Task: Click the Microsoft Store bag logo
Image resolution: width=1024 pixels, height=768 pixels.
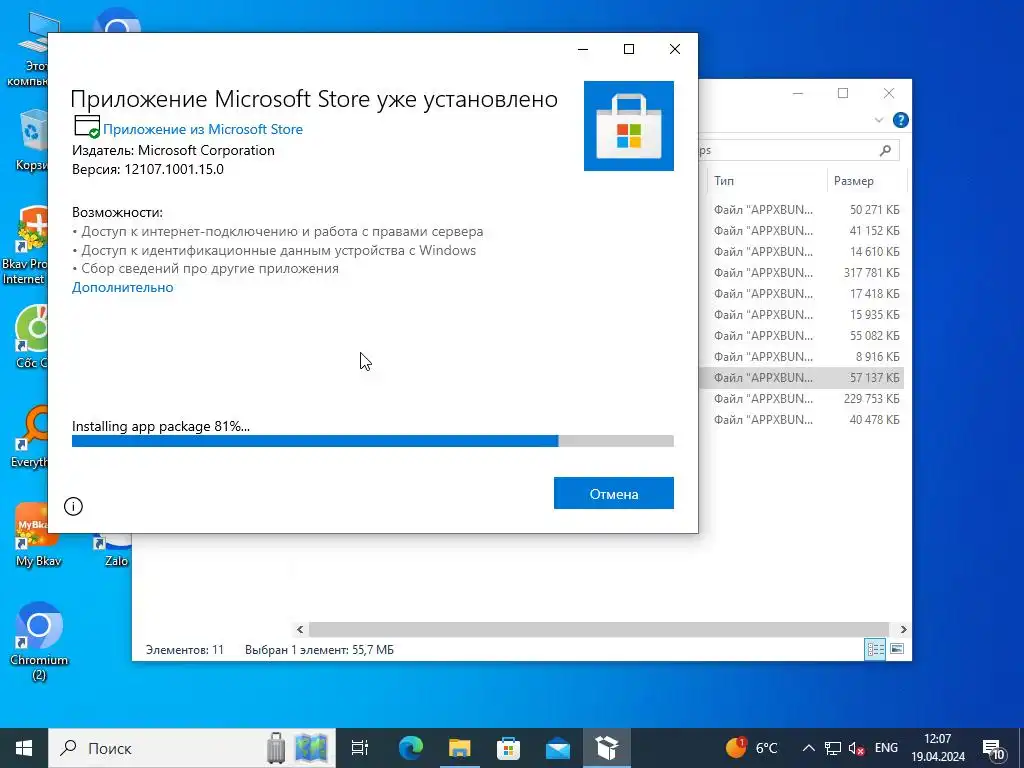Action: (628, 125)
